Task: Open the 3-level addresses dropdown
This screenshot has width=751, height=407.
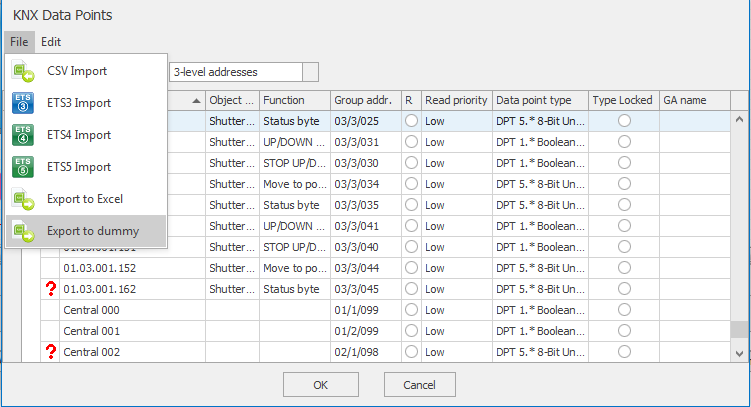Action: point(310,72)
